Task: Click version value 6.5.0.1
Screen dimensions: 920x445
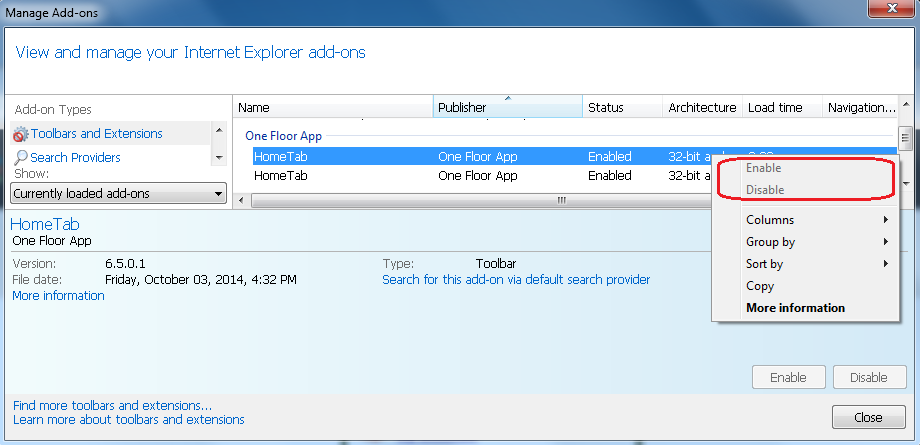Action: [x=125, y=264]
